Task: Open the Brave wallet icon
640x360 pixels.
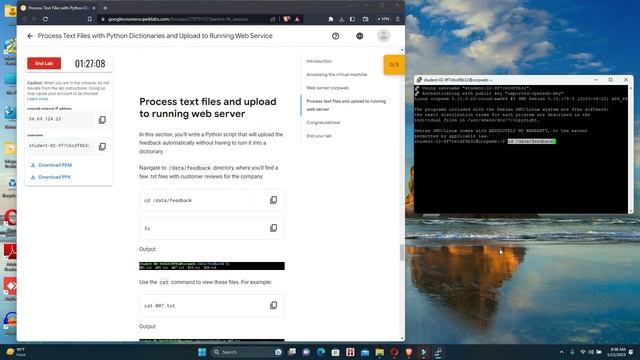Action: pos(366,19)
